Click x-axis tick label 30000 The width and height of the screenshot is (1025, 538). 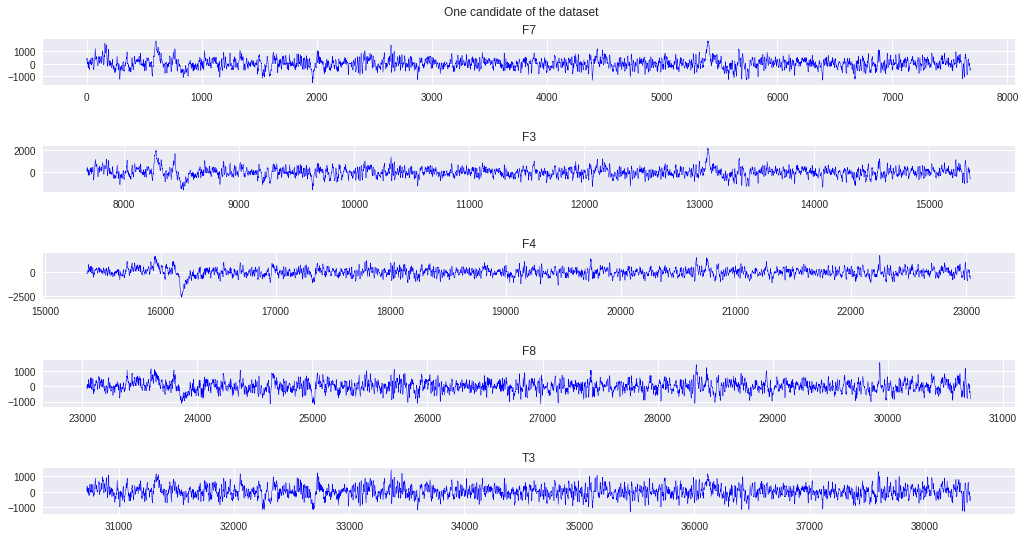click(x=887, y=418)
